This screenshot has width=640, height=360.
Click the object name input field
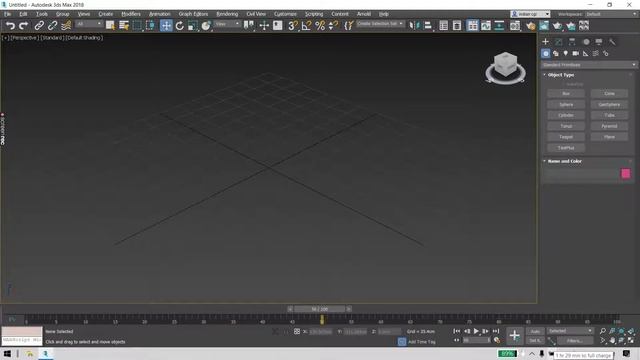tap(582, 173)
